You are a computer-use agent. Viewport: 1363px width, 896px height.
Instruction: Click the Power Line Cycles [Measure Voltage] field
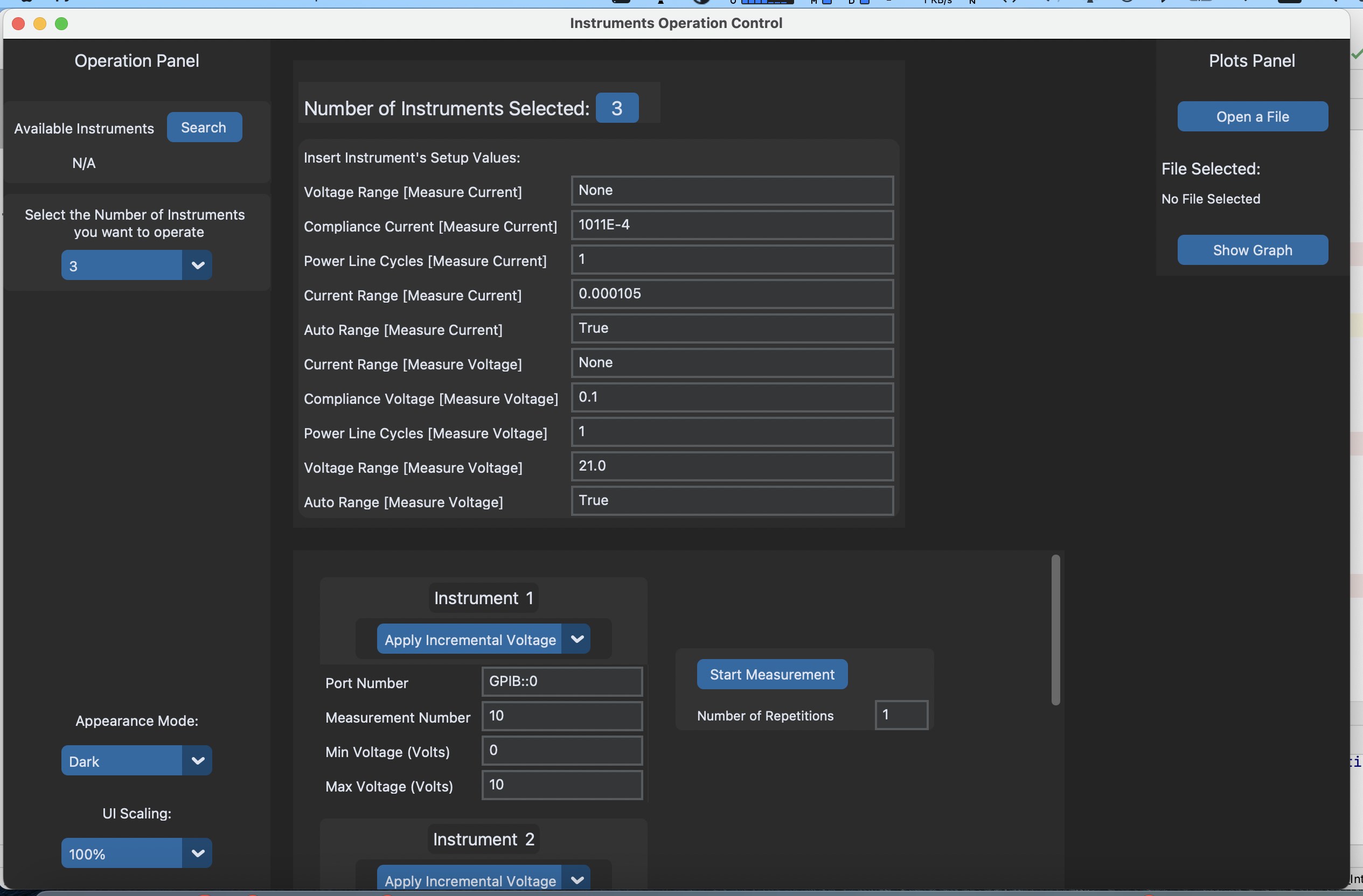pos(733,432)
